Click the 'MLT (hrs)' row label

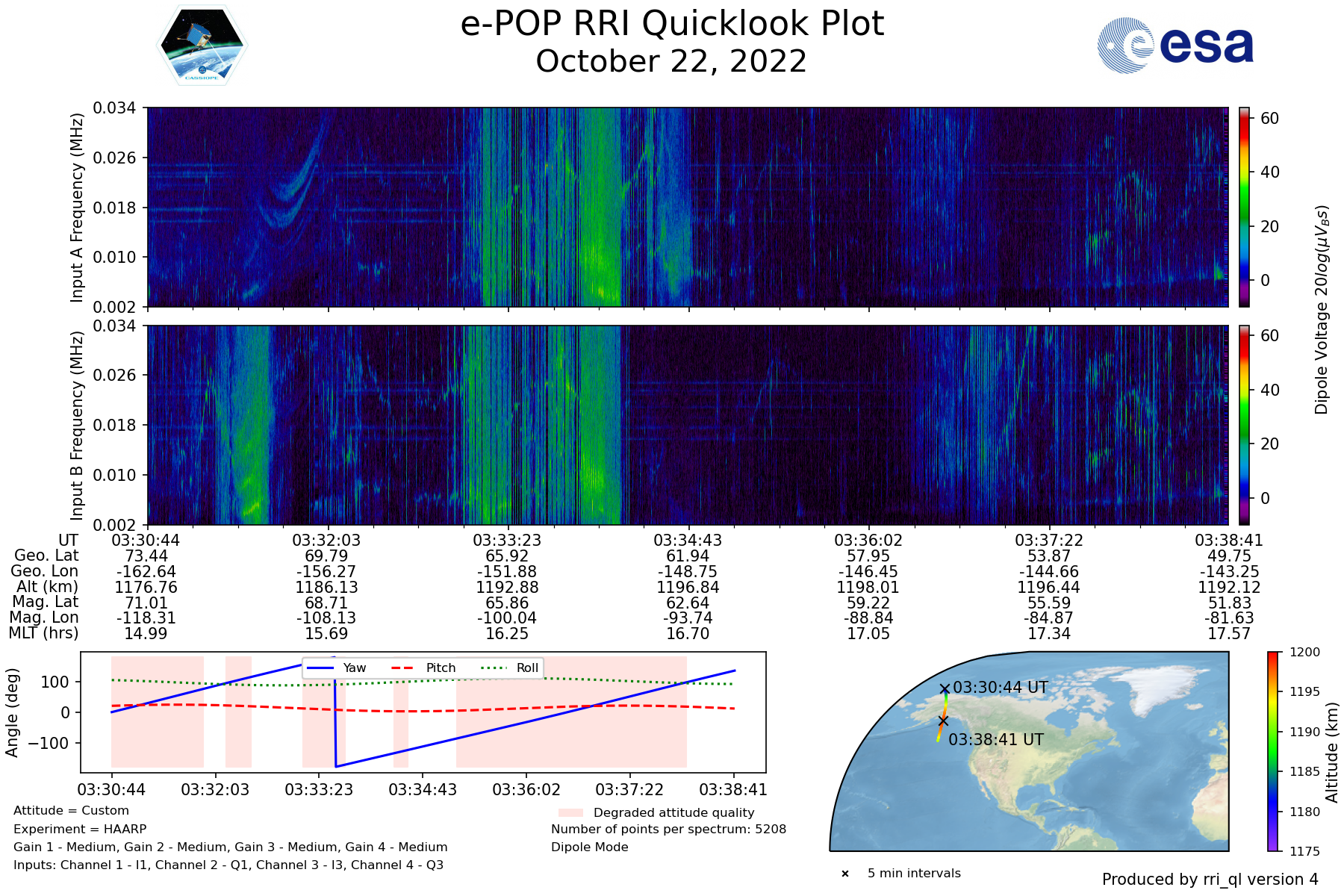pyautogui.click(x=43, y=634)
